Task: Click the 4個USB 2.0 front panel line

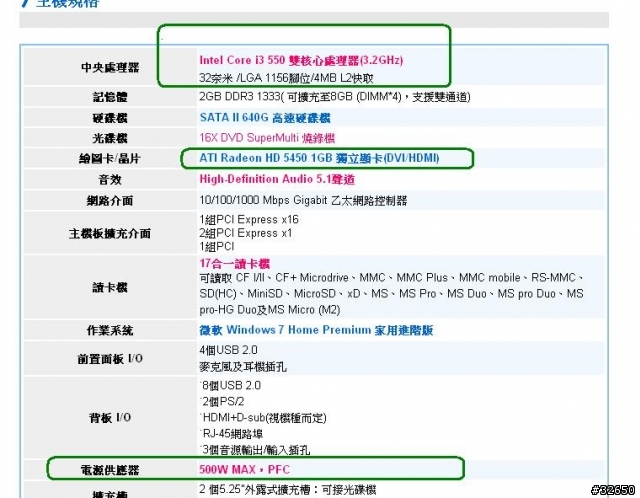Action: click(229, 350)
